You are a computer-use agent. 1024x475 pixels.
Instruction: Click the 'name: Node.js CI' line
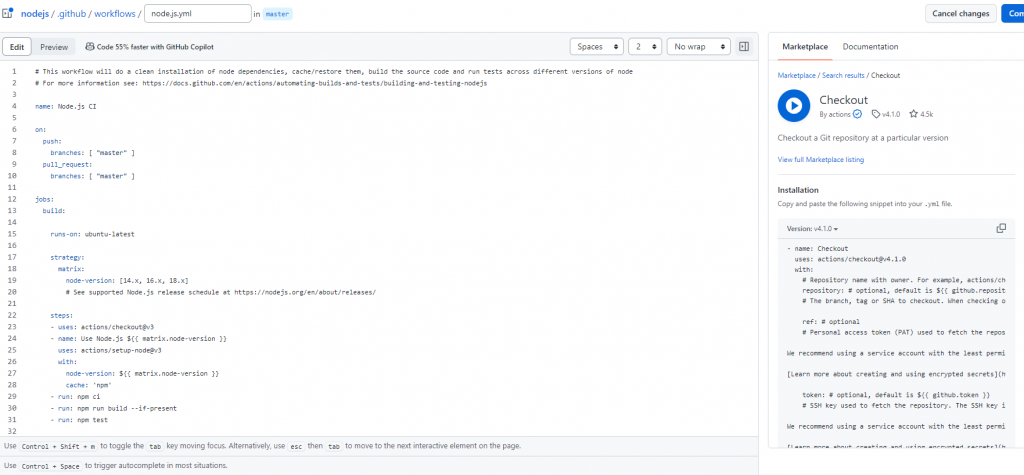click(x=66, y=106)
